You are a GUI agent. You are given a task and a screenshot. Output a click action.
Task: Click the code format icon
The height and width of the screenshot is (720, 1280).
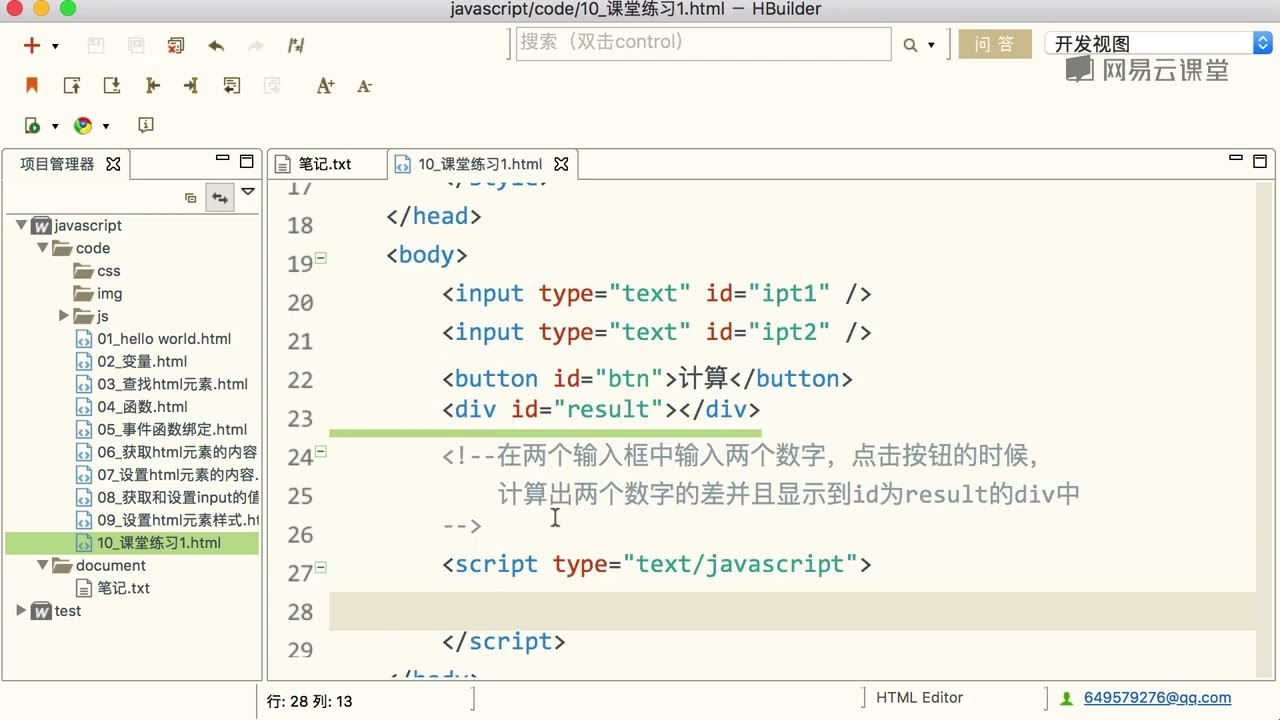coord(296,45)
